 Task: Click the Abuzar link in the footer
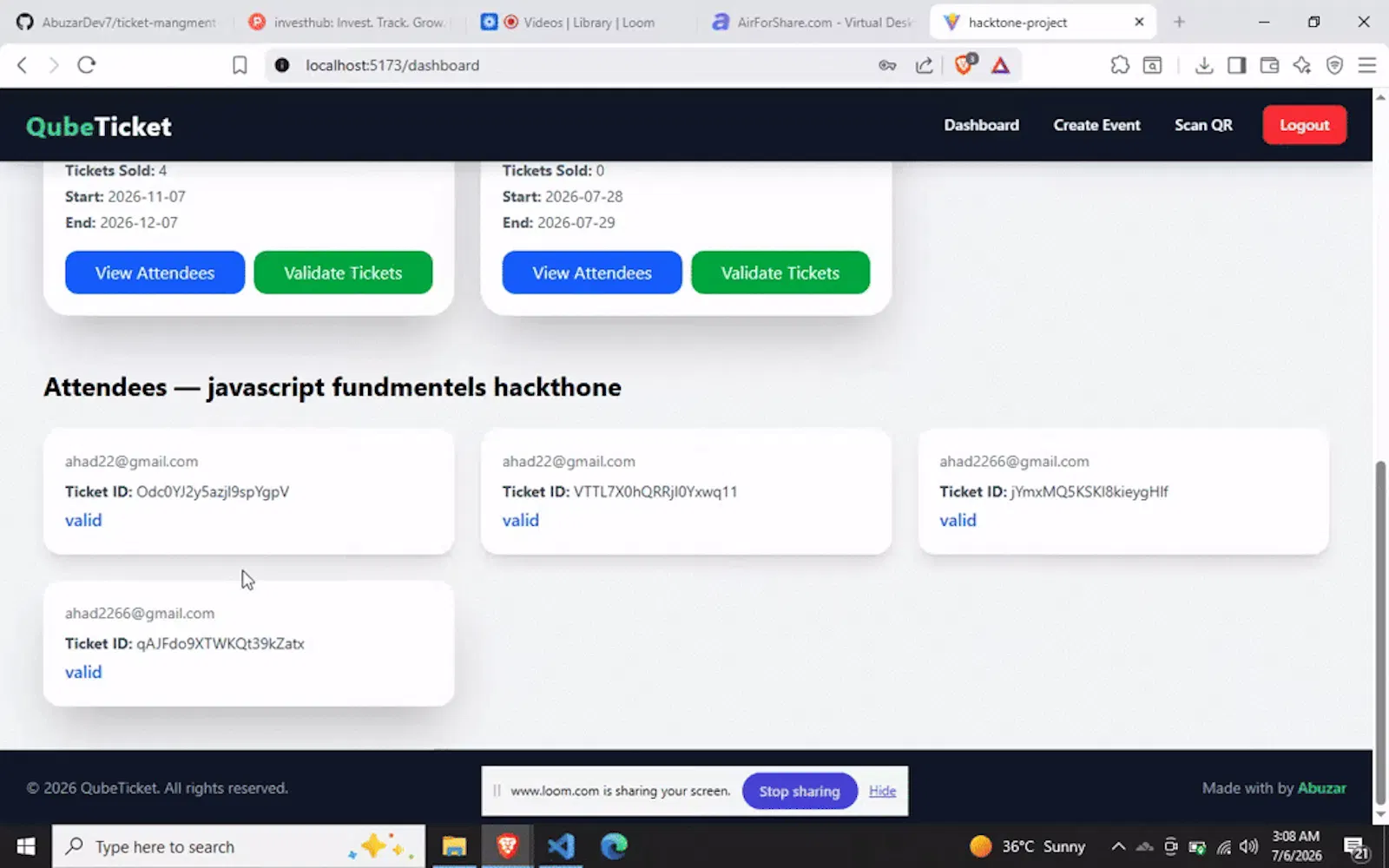click(1321, 788)
